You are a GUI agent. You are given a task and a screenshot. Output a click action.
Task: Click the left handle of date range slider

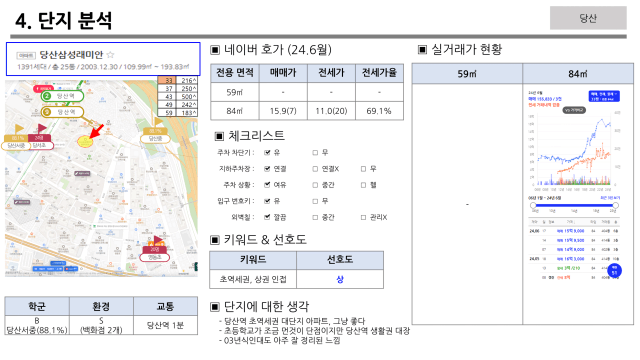click(533, 205)
